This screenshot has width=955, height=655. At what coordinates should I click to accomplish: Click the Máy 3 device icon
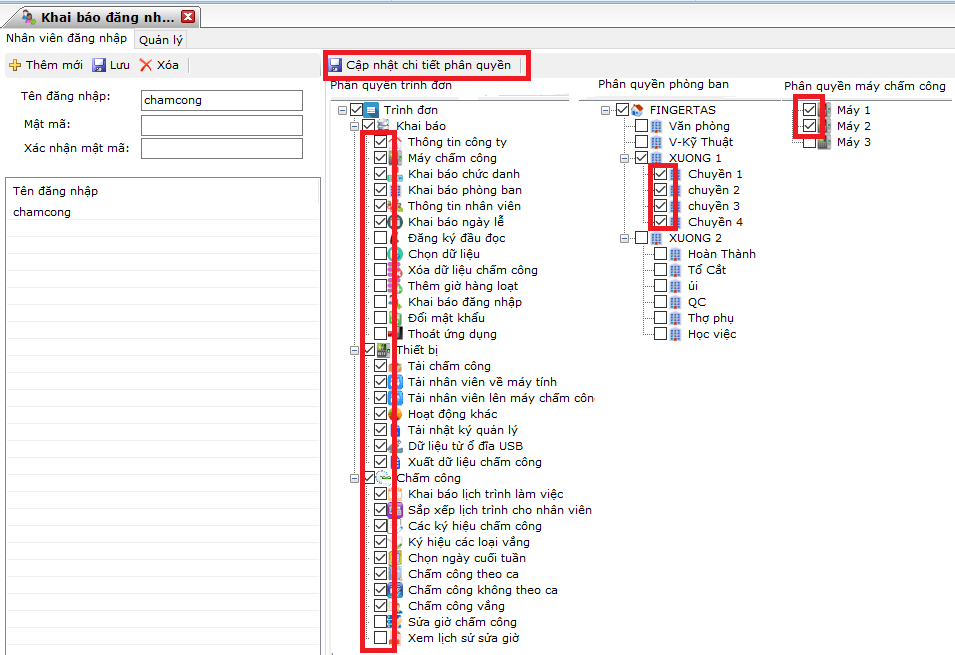pyautogui.click(x=824, y=142)
